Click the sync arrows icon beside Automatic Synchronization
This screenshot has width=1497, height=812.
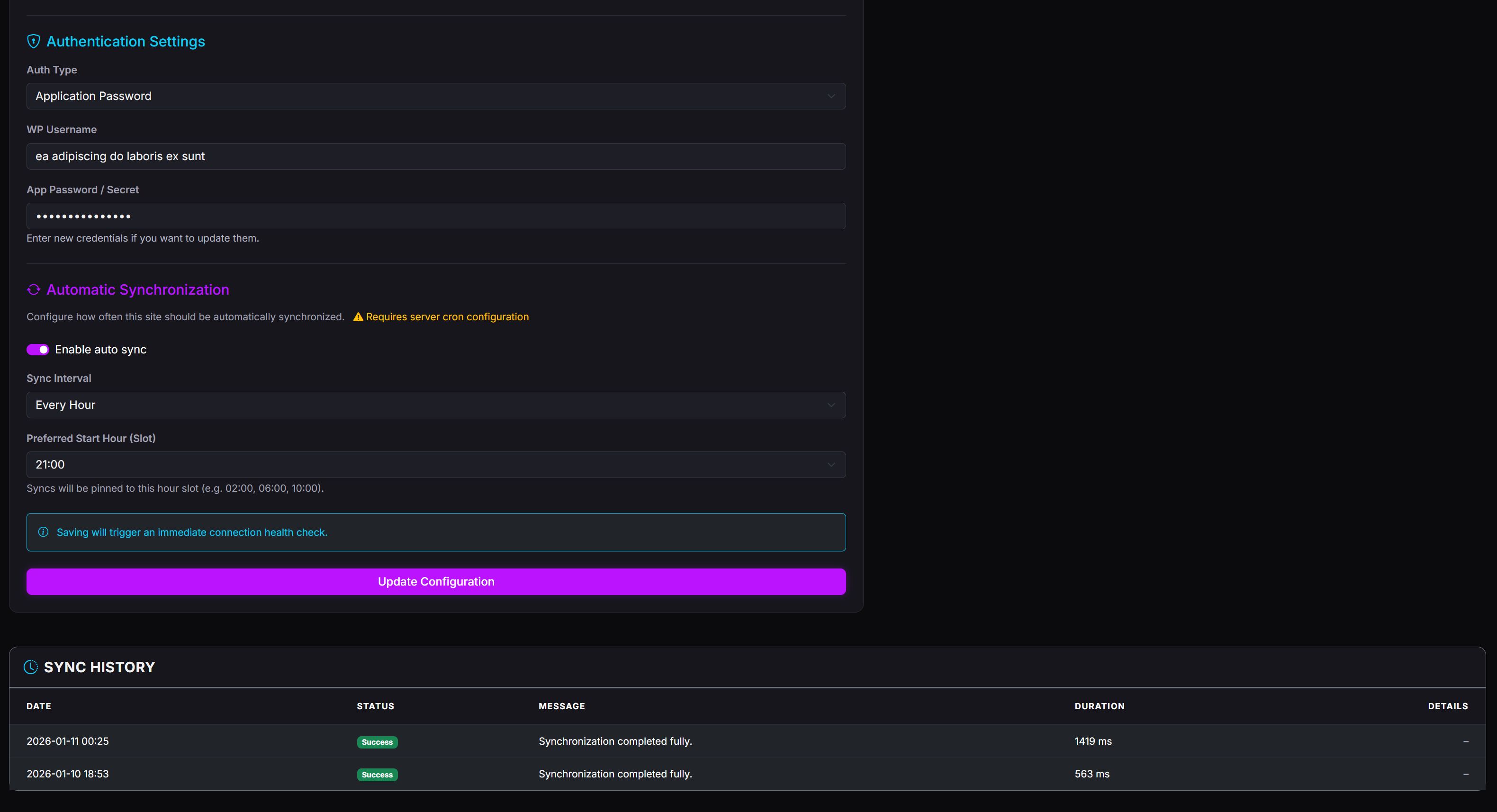click(33, 289)
